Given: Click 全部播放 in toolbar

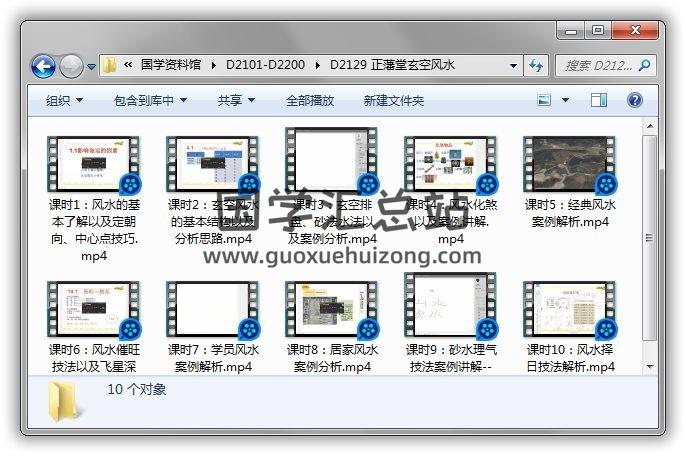Looking at the screenshot, I should tap(310, 101).
